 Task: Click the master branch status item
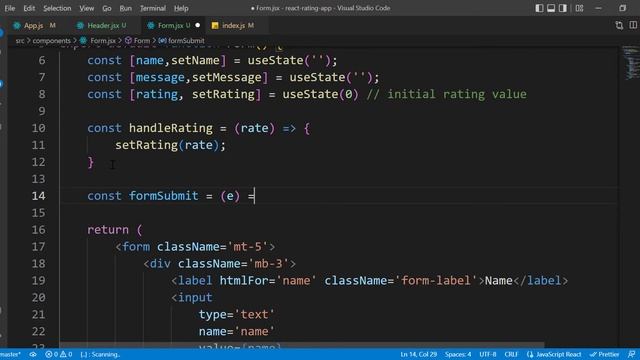[10, 354]
